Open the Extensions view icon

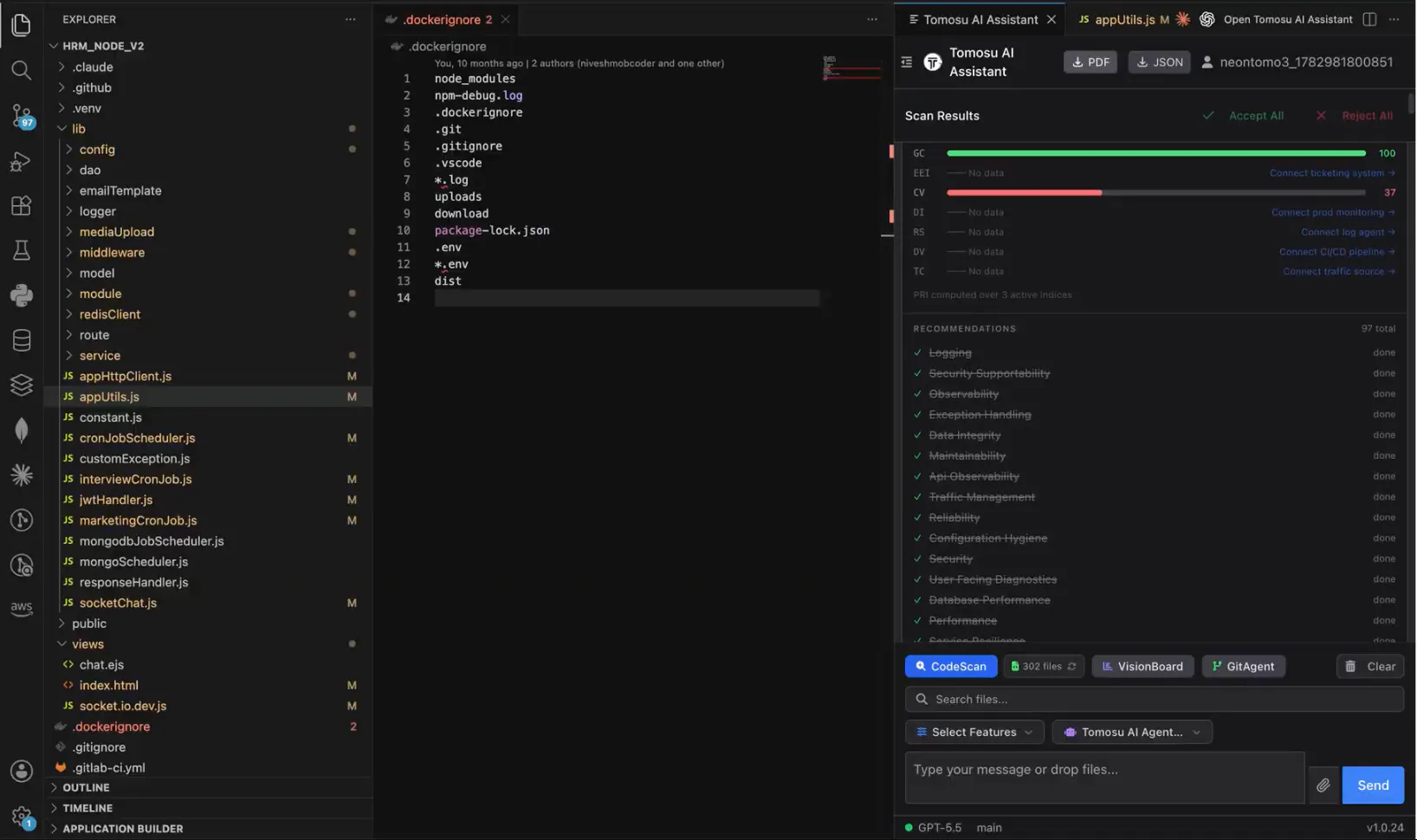click(x=22, y=206)
